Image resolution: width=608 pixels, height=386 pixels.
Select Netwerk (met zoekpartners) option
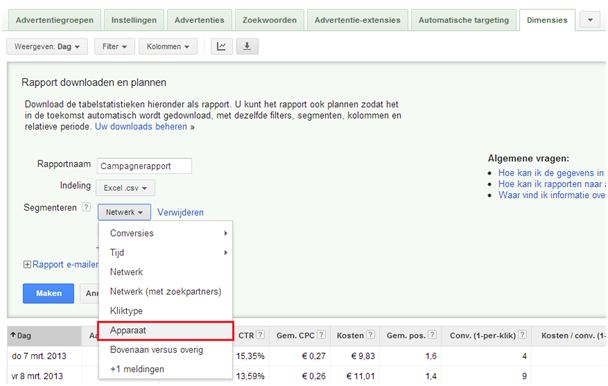[166, 291]
